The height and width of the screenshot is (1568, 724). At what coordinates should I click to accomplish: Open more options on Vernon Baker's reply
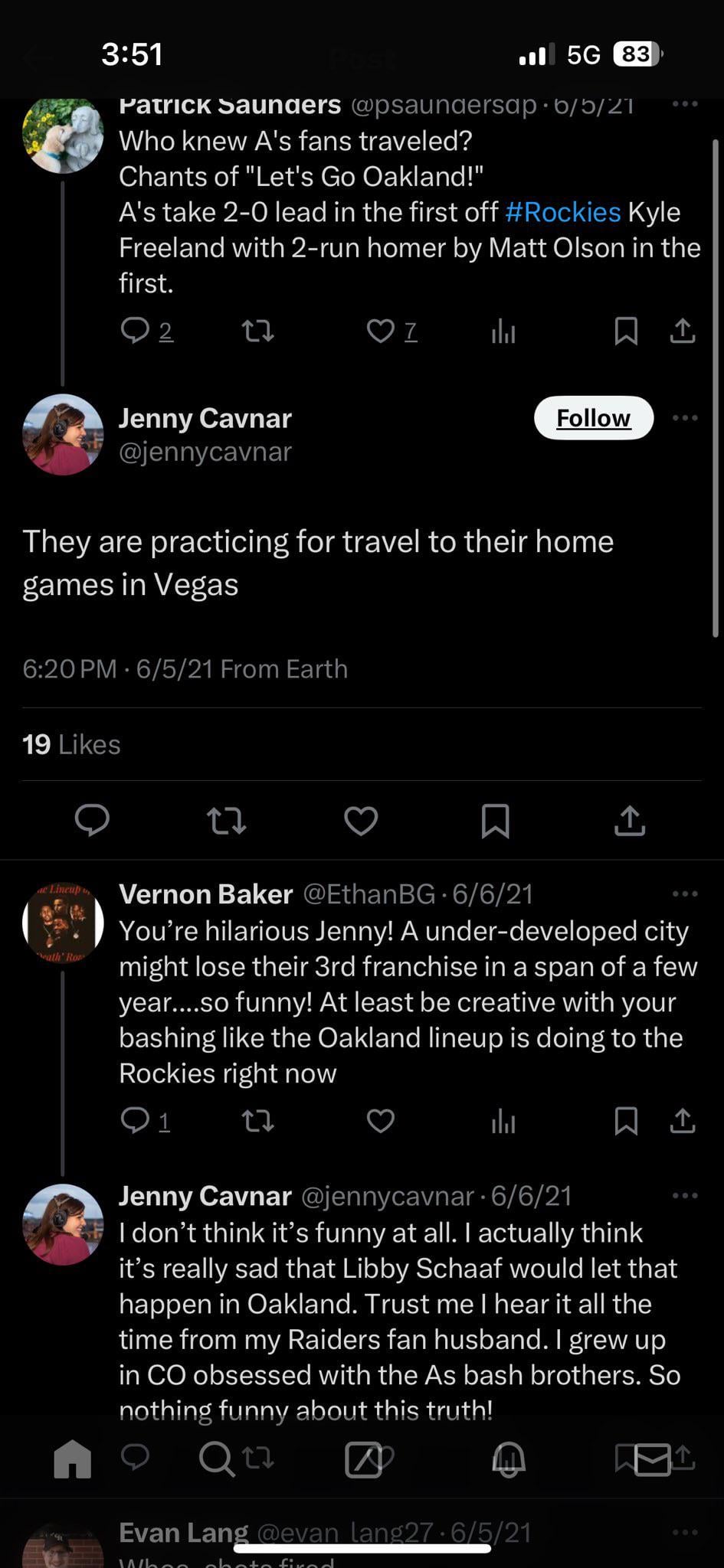[684, 893]
